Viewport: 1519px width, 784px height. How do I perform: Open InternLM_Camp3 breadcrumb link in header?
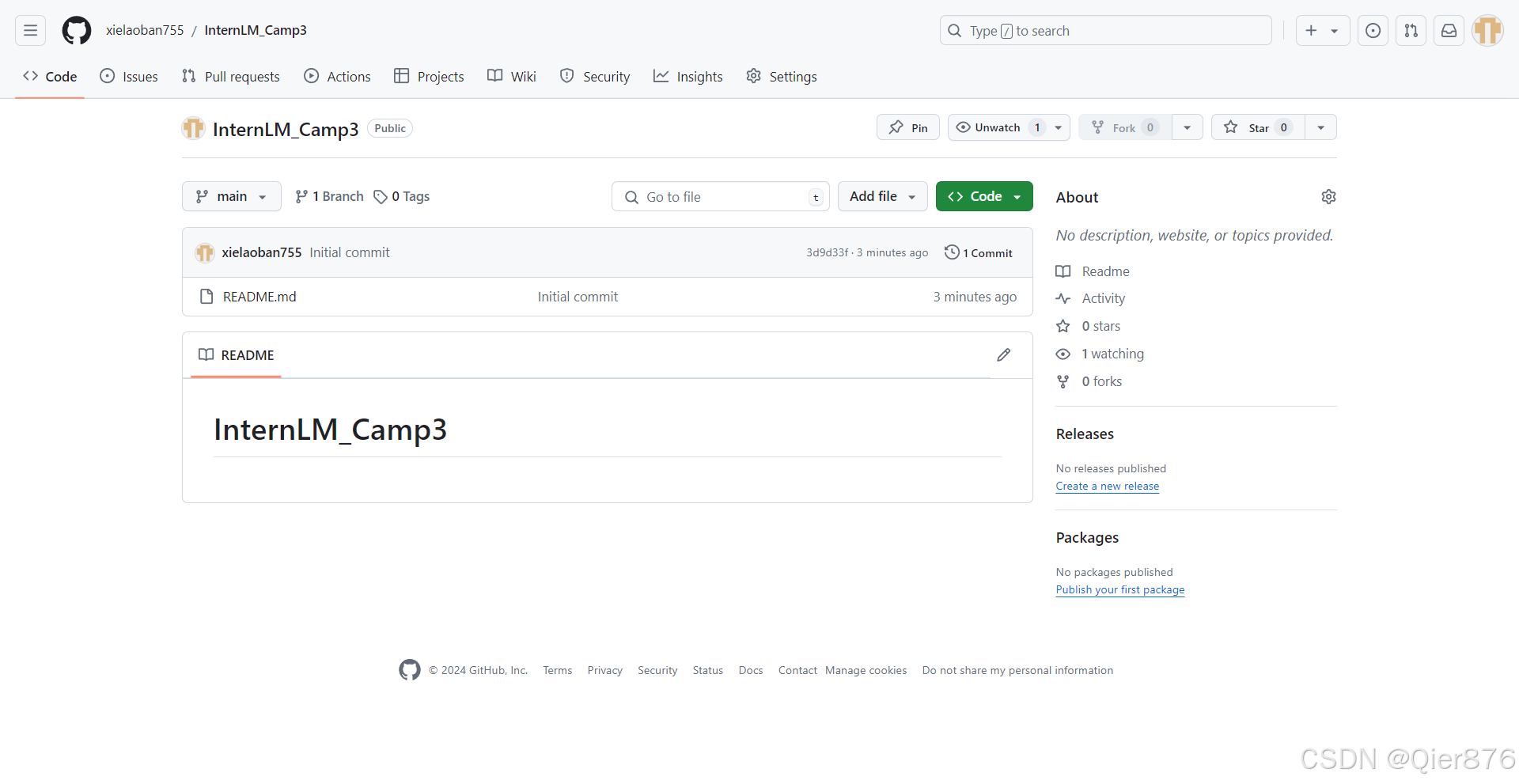click(x=256, y=30)
